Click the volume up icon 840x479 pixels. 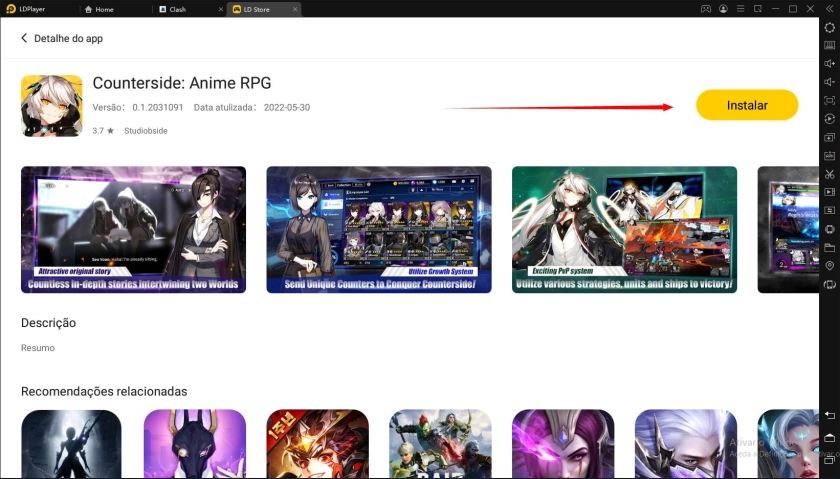[829, 63]
